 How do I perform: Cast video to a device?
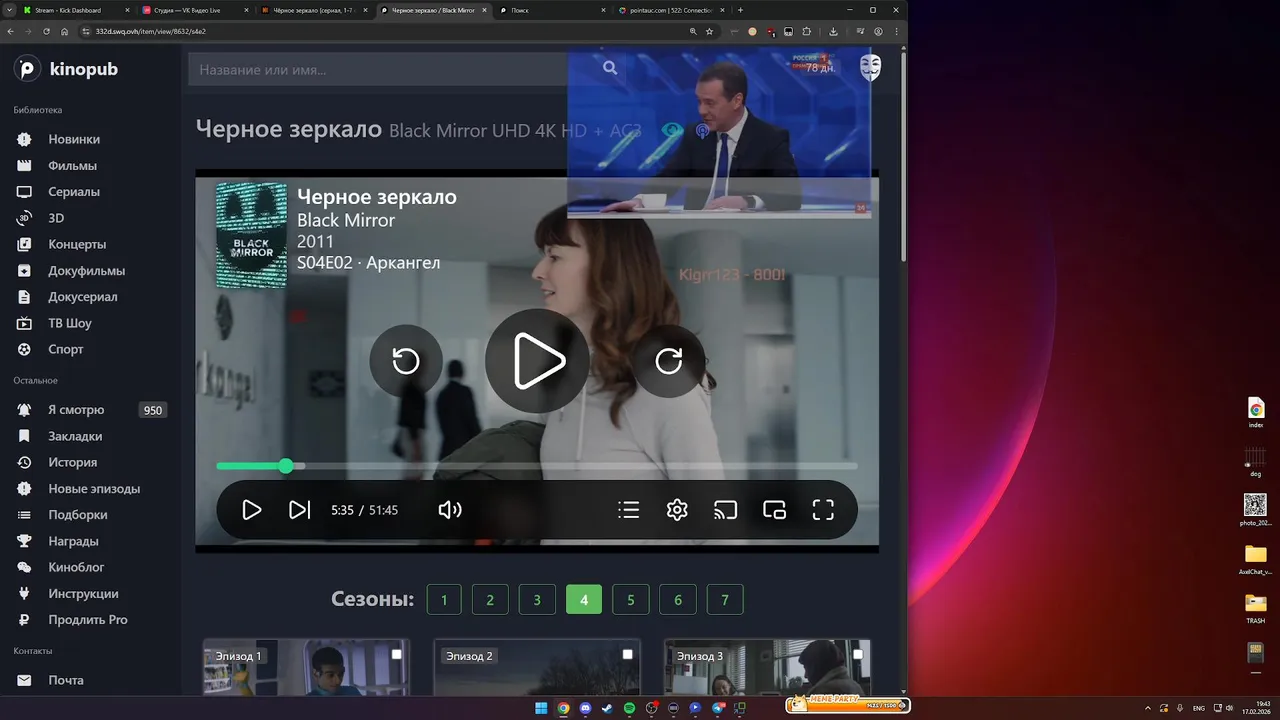coord(725,510)
